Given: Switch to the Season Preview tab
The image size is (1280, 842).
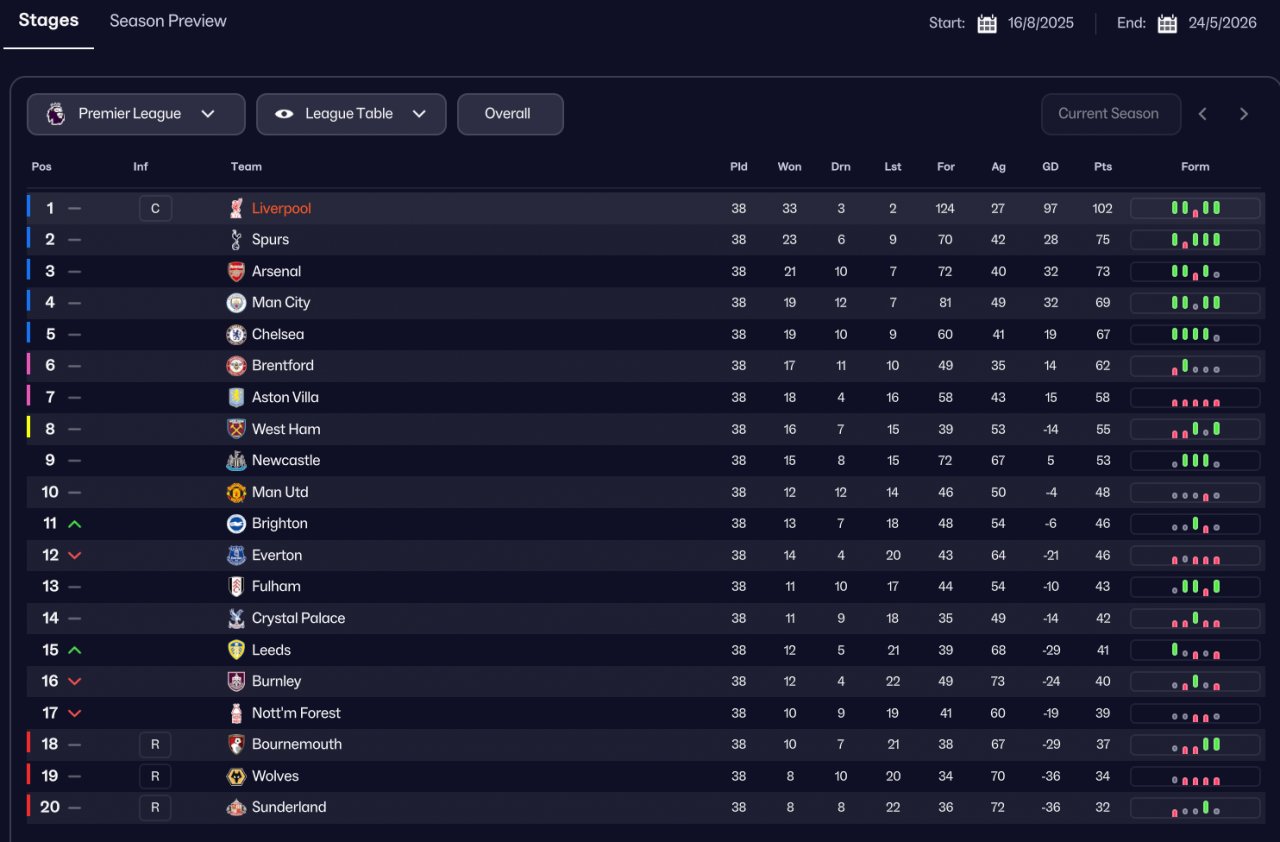Looking at the screenshot, I should coord(168,21).
